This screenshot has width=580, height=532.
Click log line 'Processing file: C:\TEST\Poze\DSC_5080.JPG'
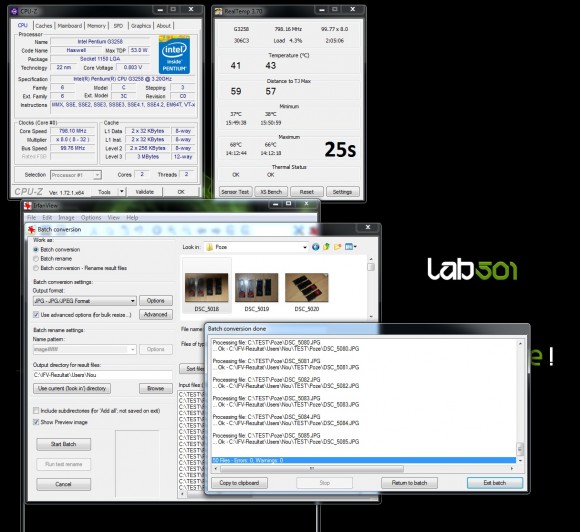pos(266,343)
